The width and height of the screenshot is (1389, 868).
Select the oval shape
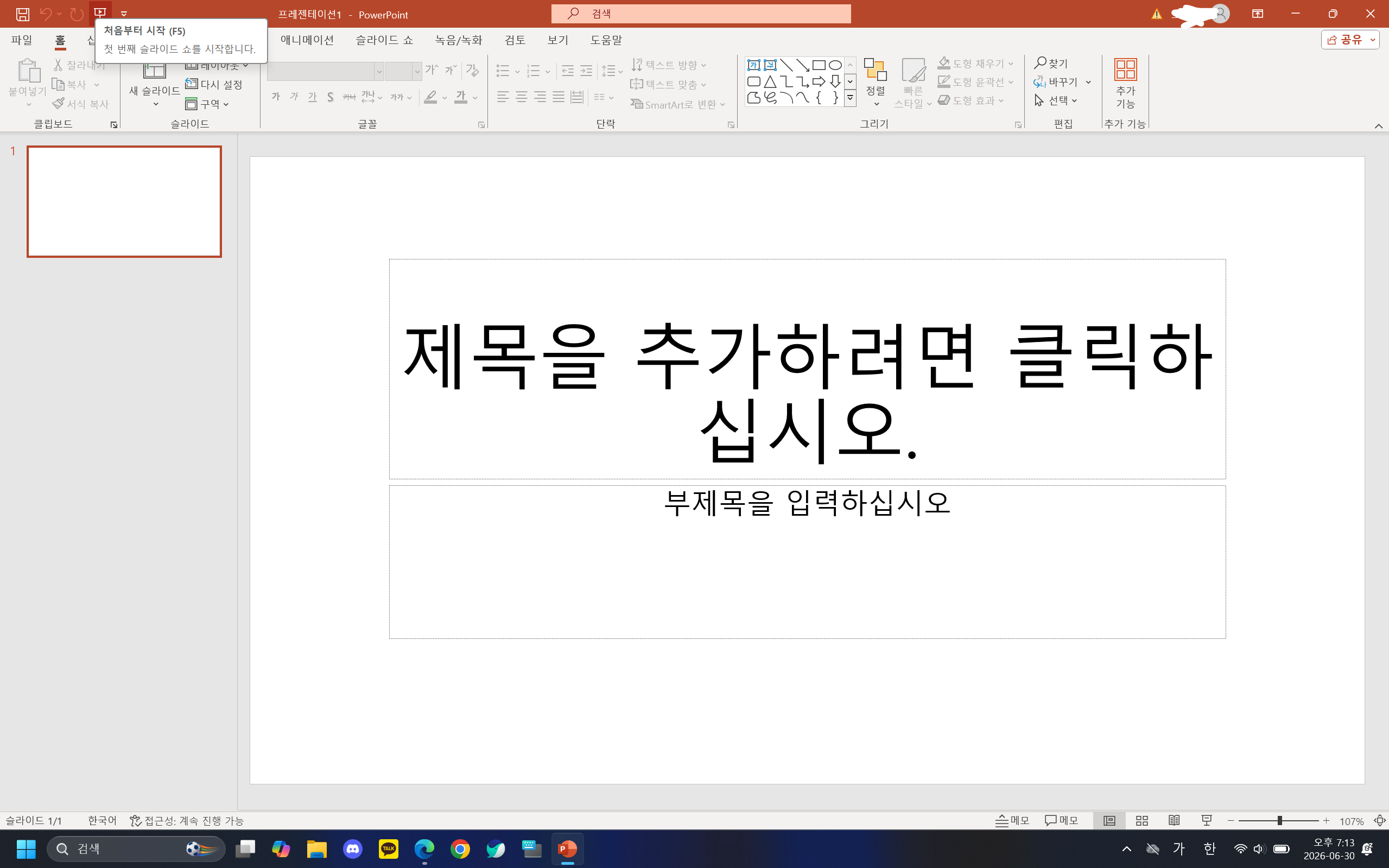click(835, 65)
